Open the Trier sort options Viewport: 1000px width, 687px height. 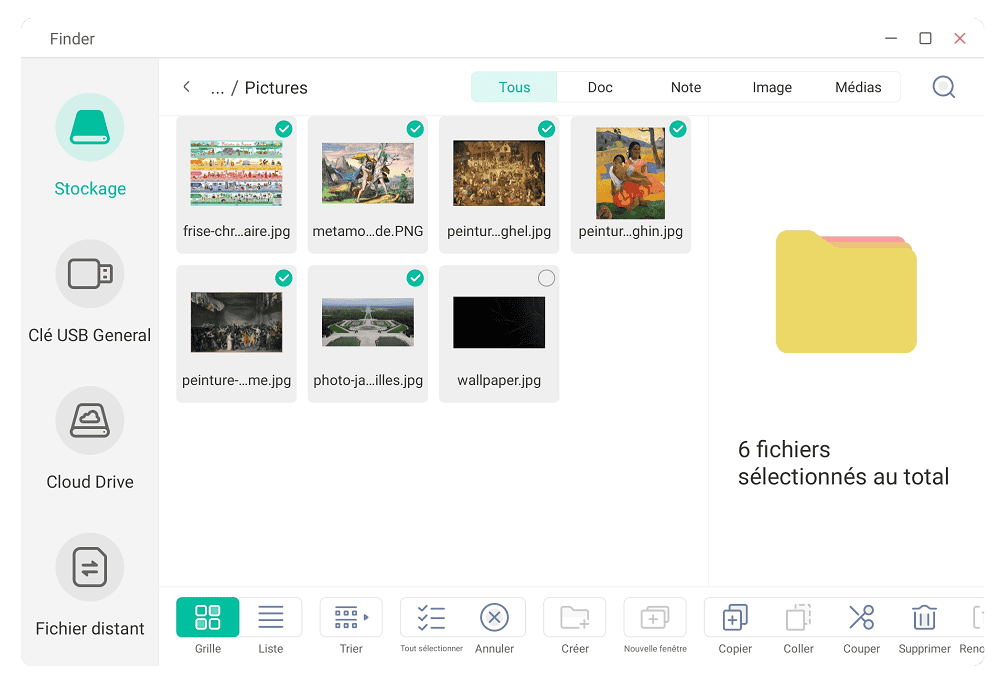point(351,617)
